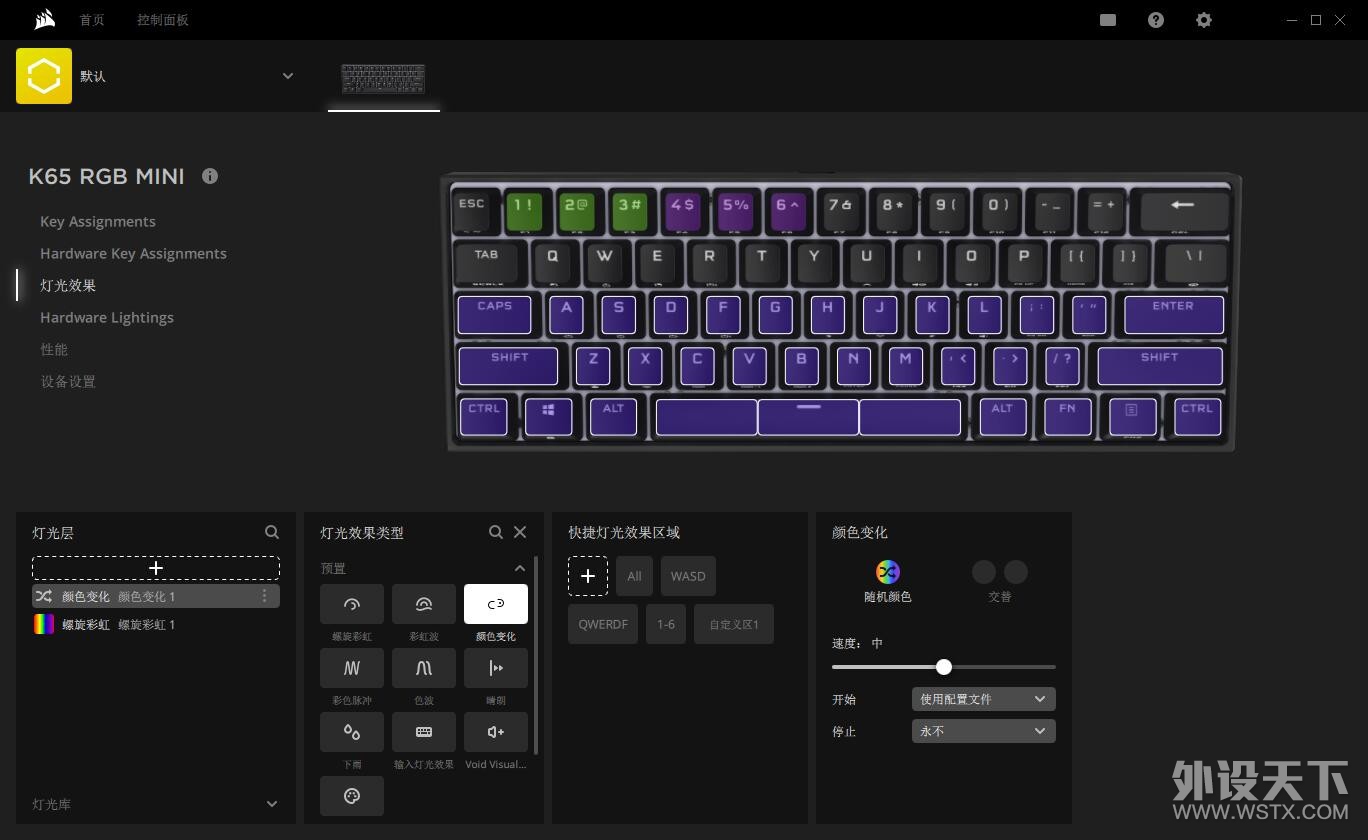Choose 交替 alternating color mode
The width and height of the screenshot is (1368, 840).
point(1000,581)
